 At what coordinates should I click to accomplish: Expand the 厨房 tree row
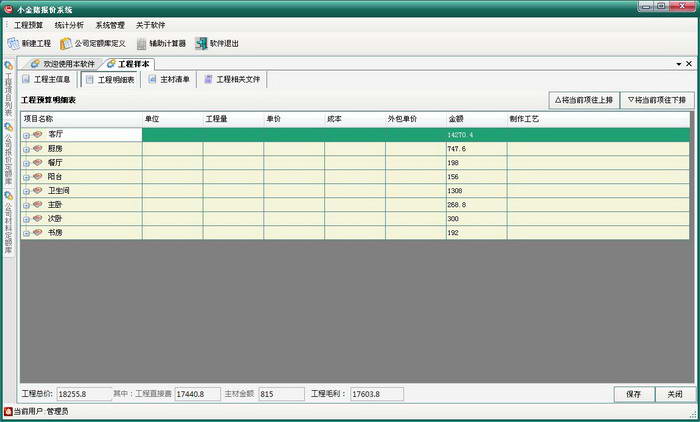click(26, 149)
